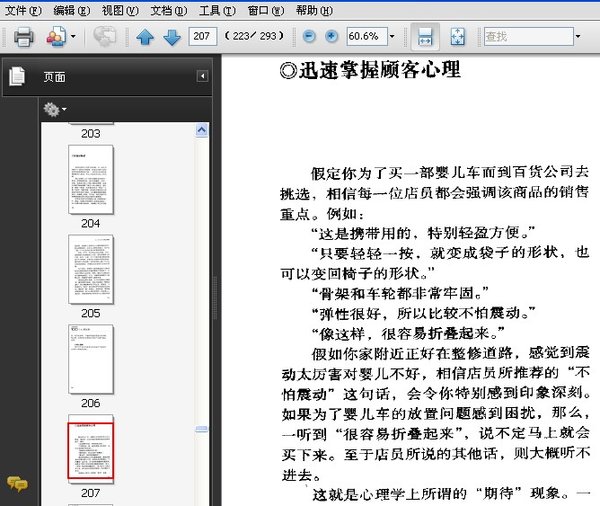Click the zoom out minus button

click(x=308, y=37)
